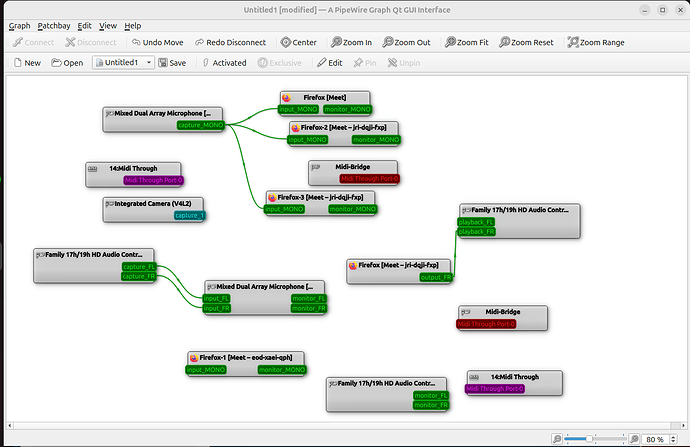Toggle patchbay Edit mode

coord(330,63)
